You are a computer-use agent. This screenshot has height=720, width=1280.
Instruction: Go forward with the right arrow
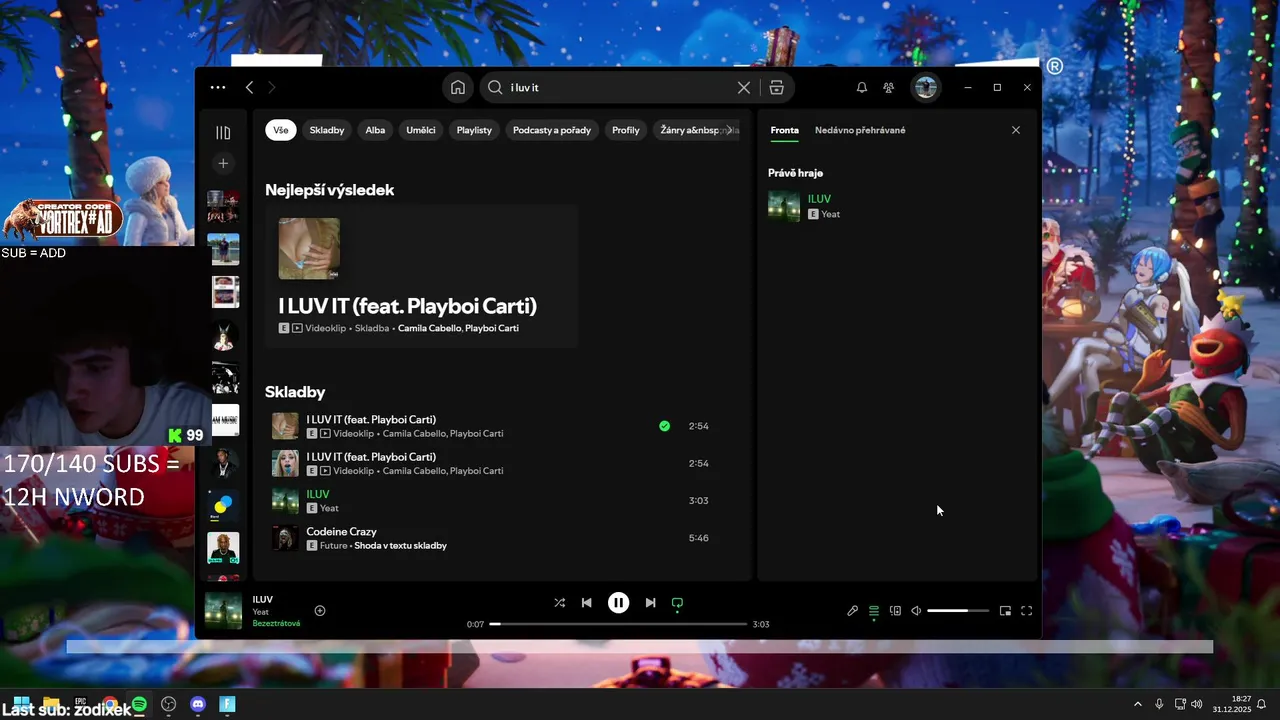271,88
